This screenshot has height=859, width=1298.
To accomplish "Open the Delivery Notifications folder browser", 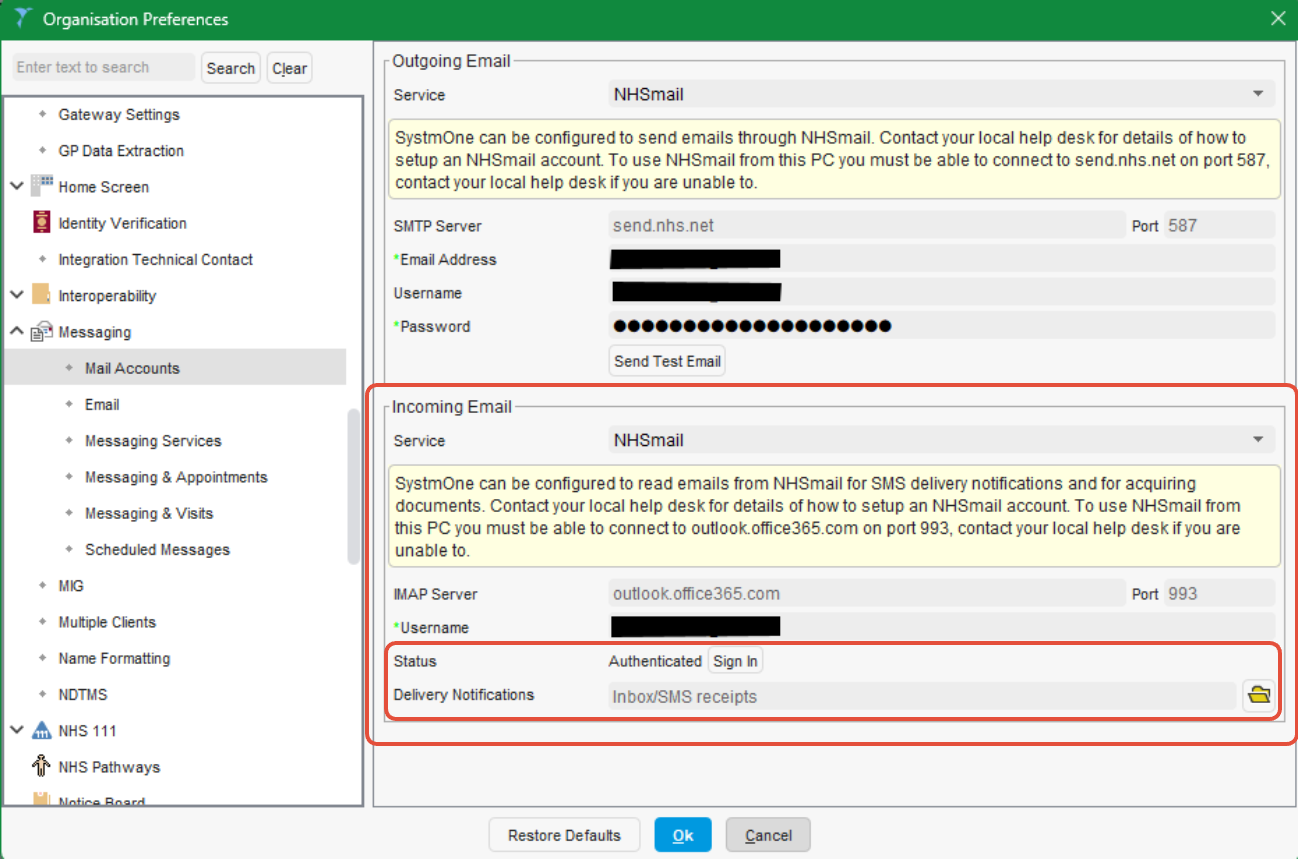I will coord(1258,693).
